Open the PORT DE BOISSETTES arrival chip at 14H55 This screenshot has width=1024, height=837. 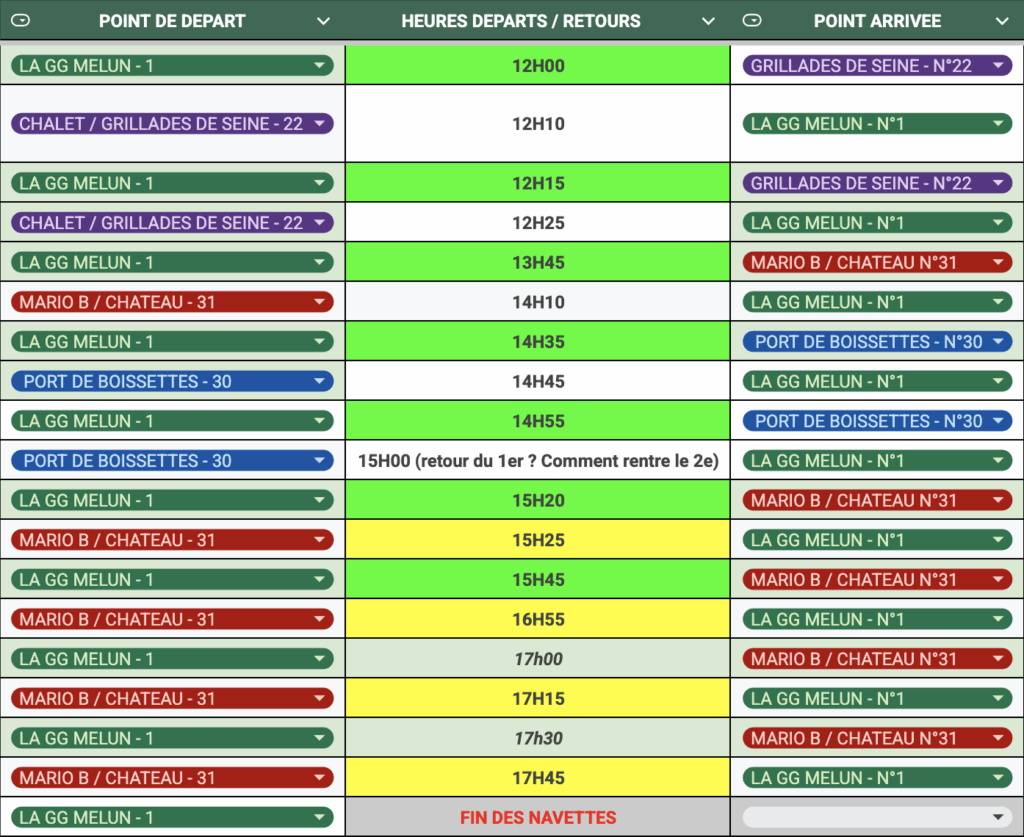click(x=877, y=421)
